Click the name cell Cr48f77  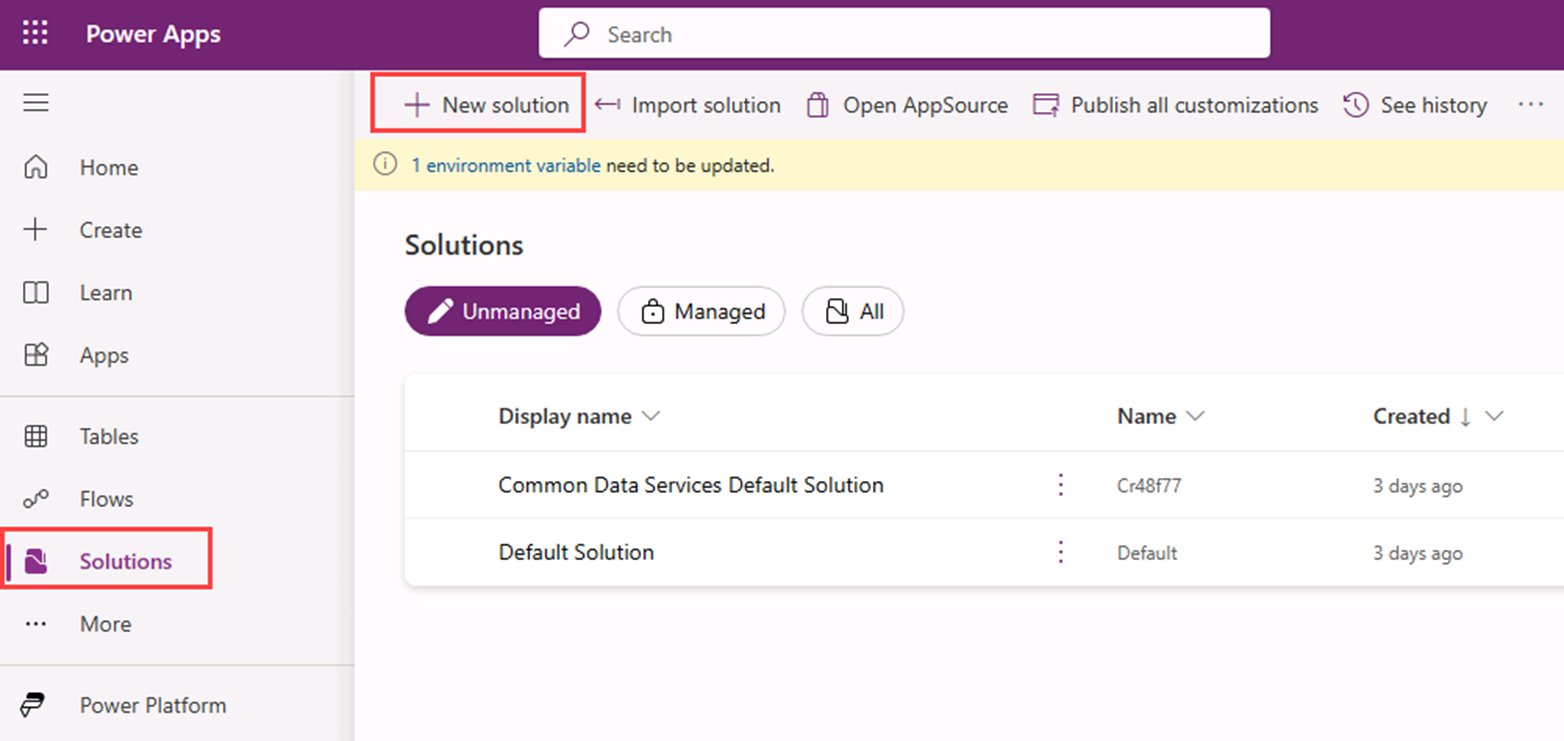pos(1150,486)
